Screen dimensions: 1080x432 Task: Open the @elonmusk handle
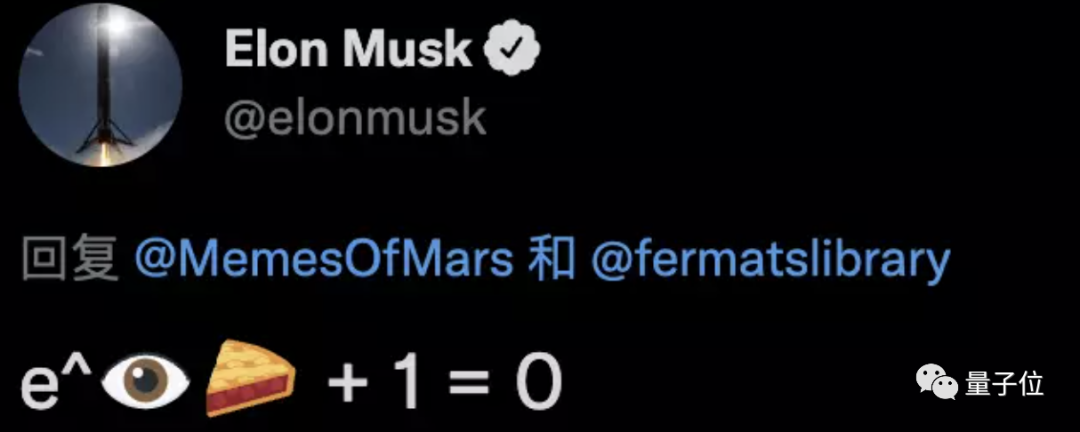point(355,118)
